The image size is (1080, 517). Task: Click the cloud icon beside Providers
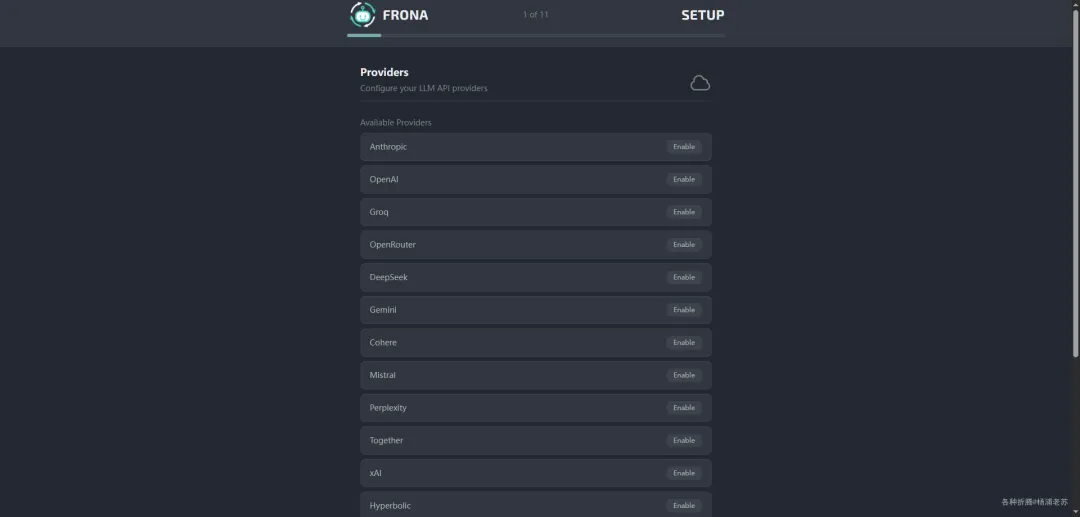pos(700,83)
